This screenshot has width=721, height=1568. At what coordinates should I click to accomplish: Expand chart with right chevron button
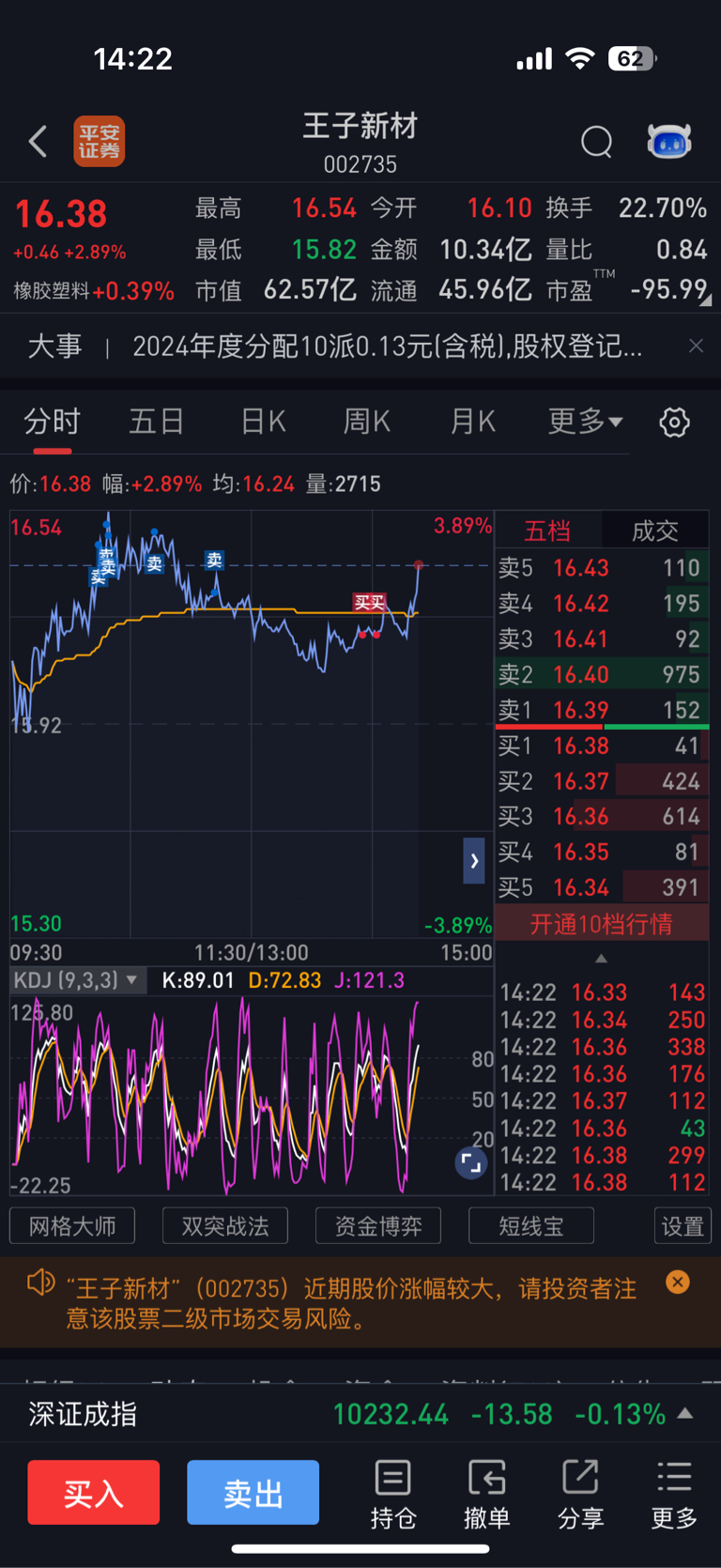click(x=474, y=860)
